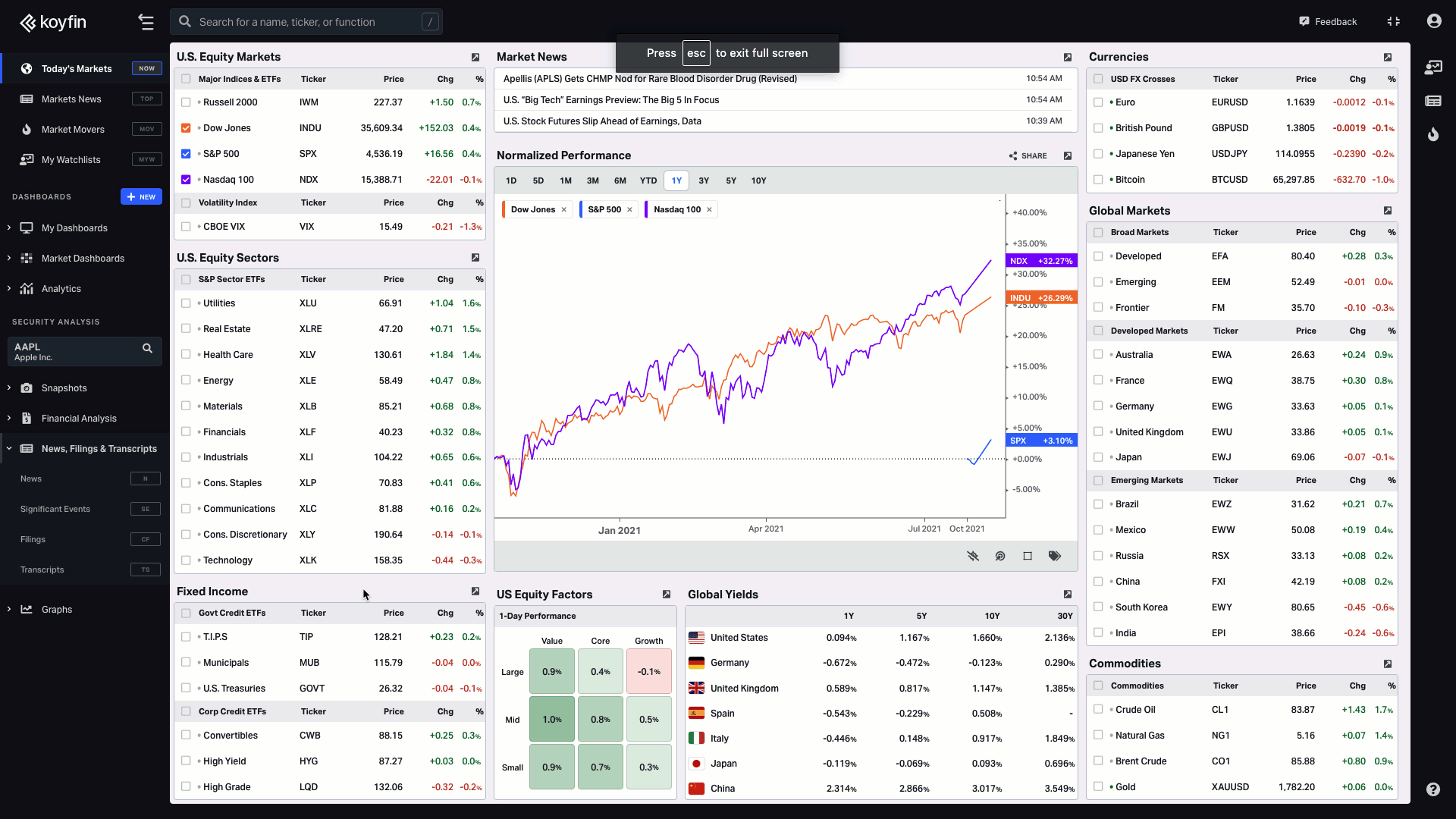Select the 3M chart range tab
This screenshot has width=1456, height=819.
click(x=593, y=180)
